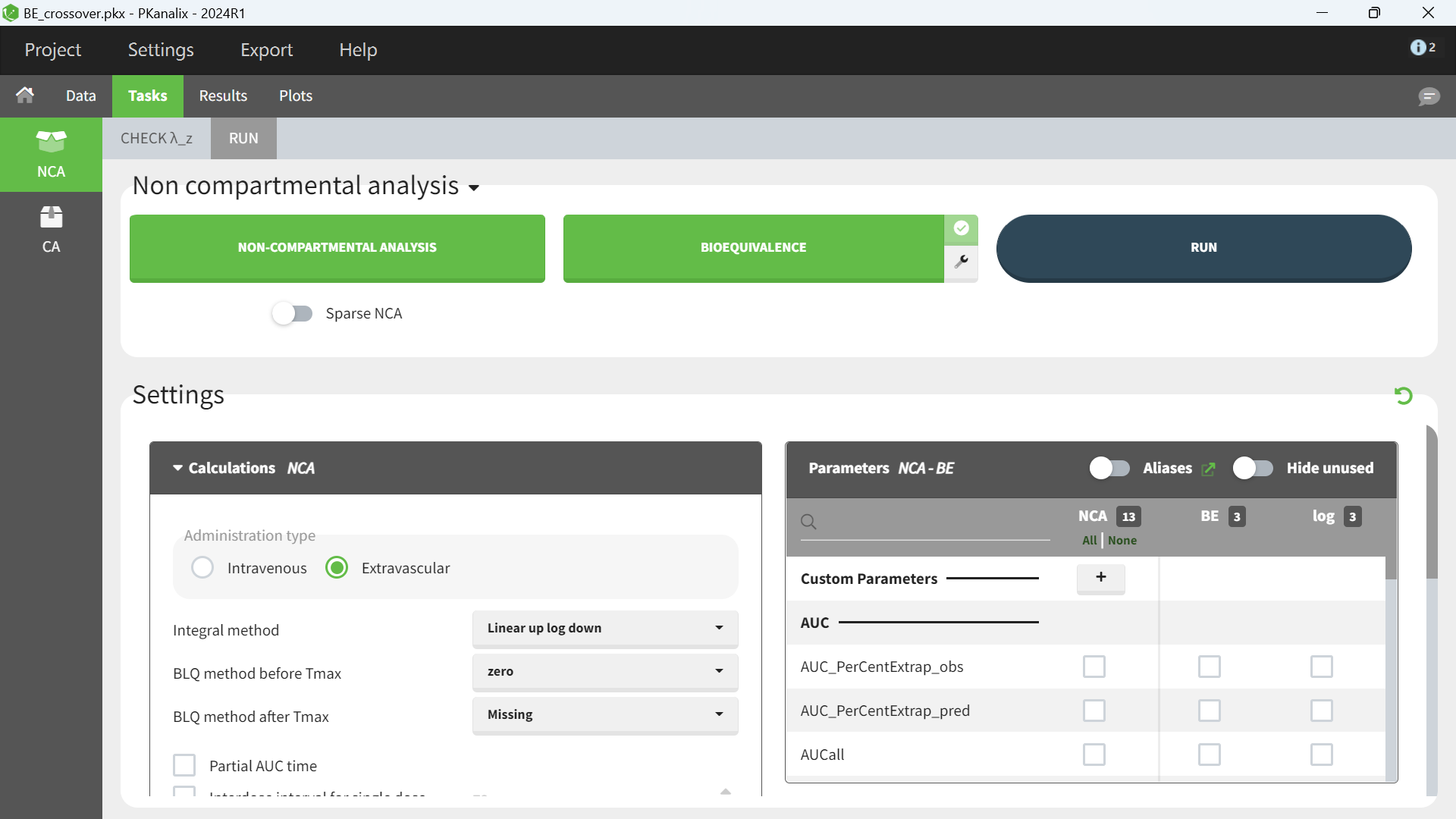Select Intravenous administration type
1456x819 pixels.
click(202, 568)
